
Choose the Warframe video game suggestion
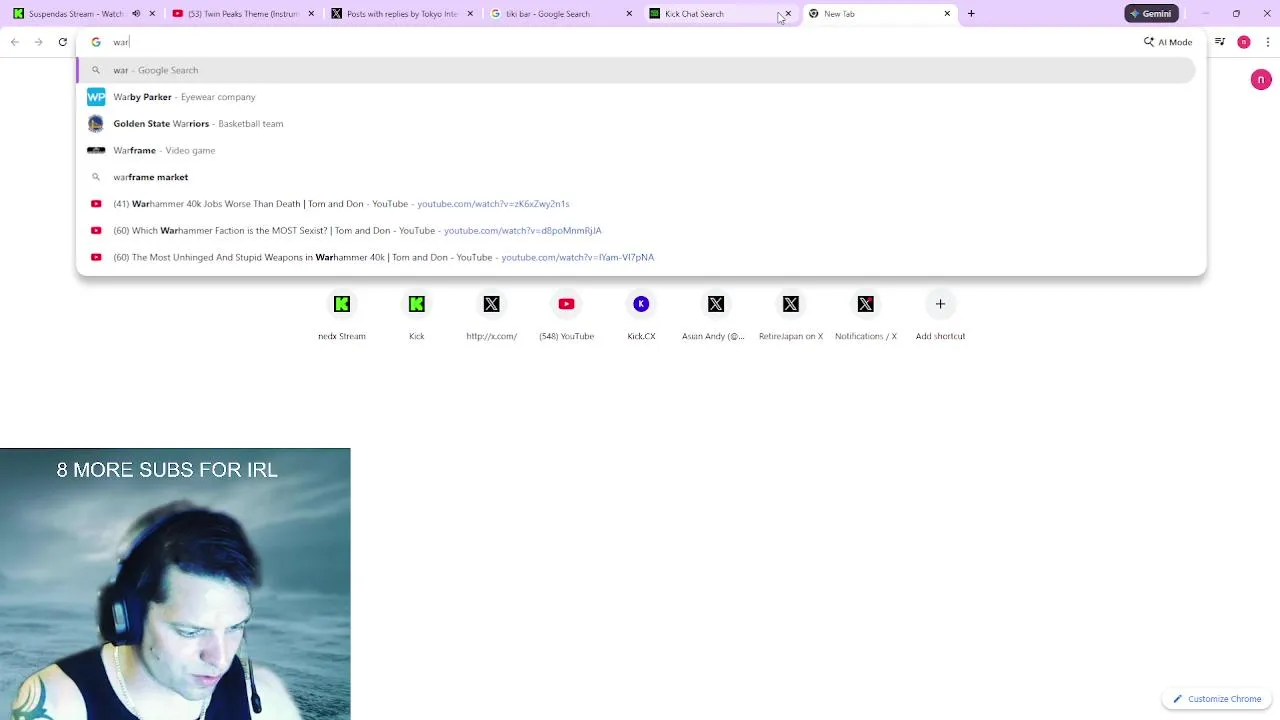coord(636,150)
